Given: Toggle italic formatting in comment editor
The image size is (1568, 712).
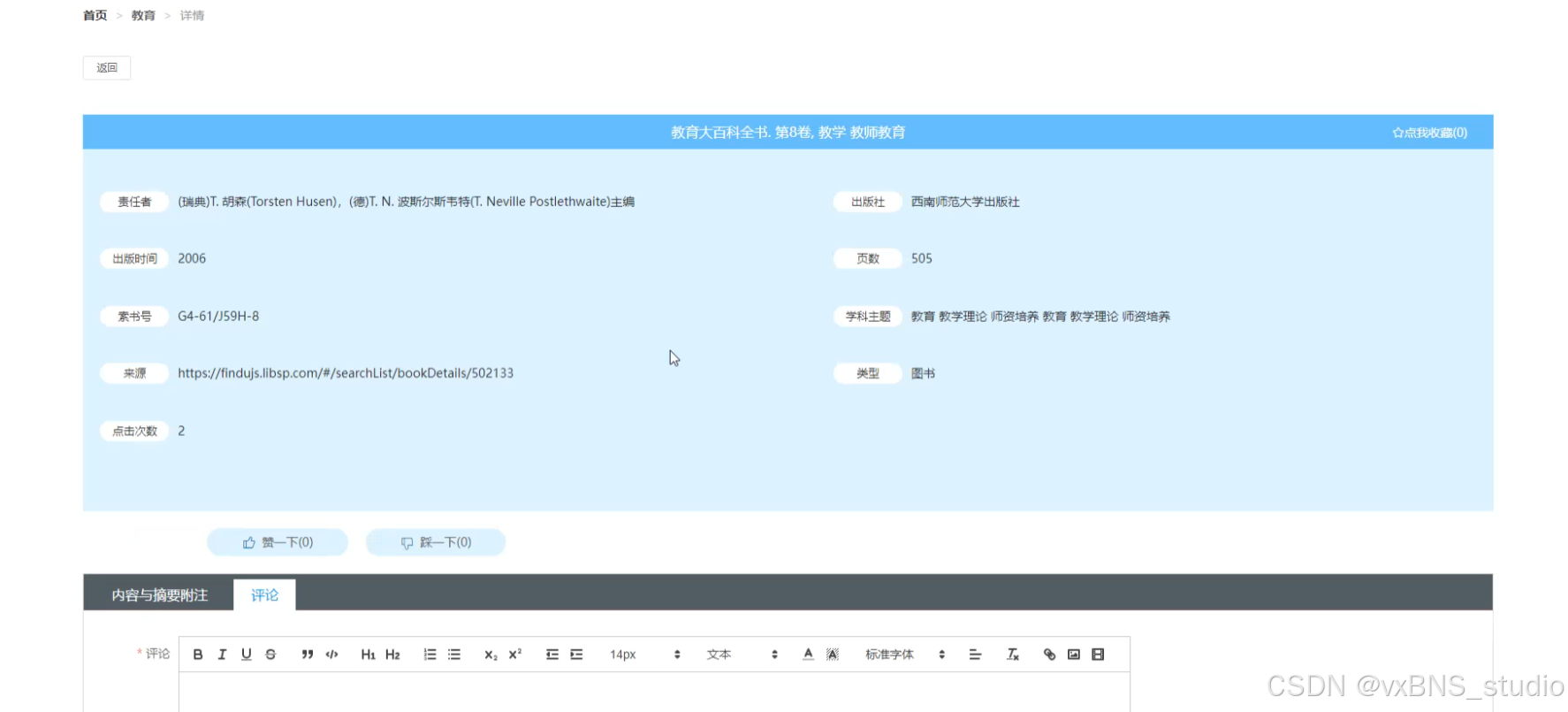Looking at the screenshot, I should click(222, 655).
